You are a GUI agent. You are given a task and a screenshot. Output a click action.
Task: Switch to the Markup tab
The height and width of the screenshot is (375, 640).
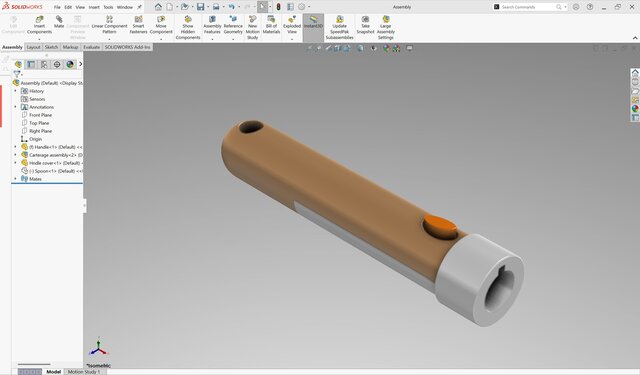pos(70,47)
